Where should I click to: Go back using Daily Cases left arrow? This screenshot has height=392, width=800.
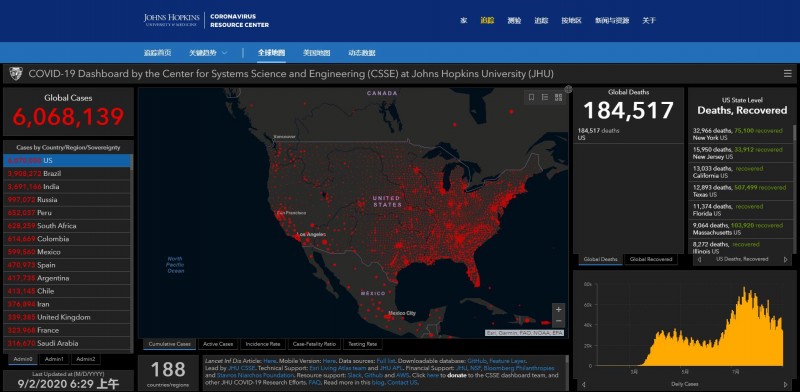click(584, 384)
